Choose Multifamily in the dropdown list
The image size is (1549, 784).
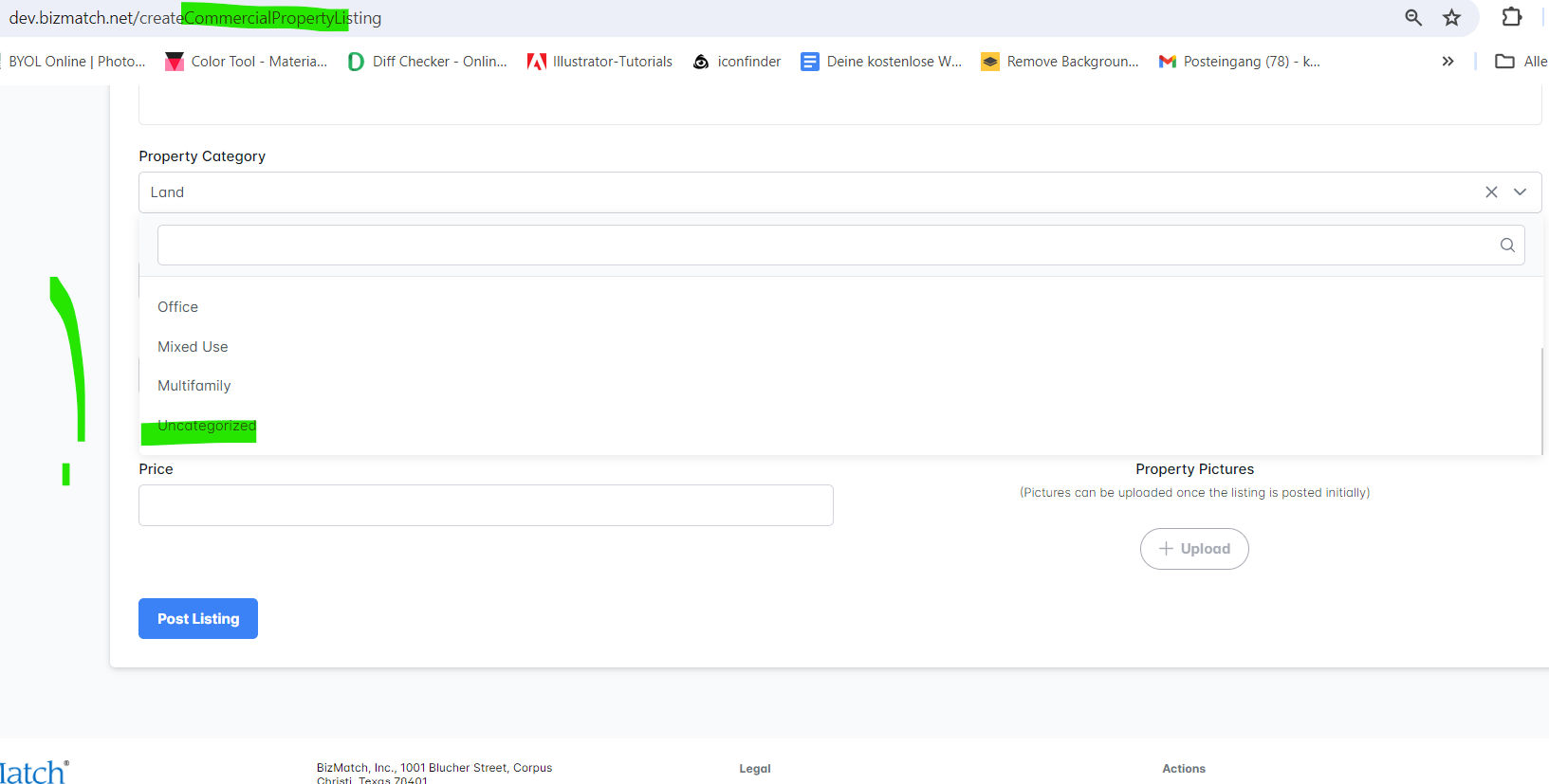194,386
